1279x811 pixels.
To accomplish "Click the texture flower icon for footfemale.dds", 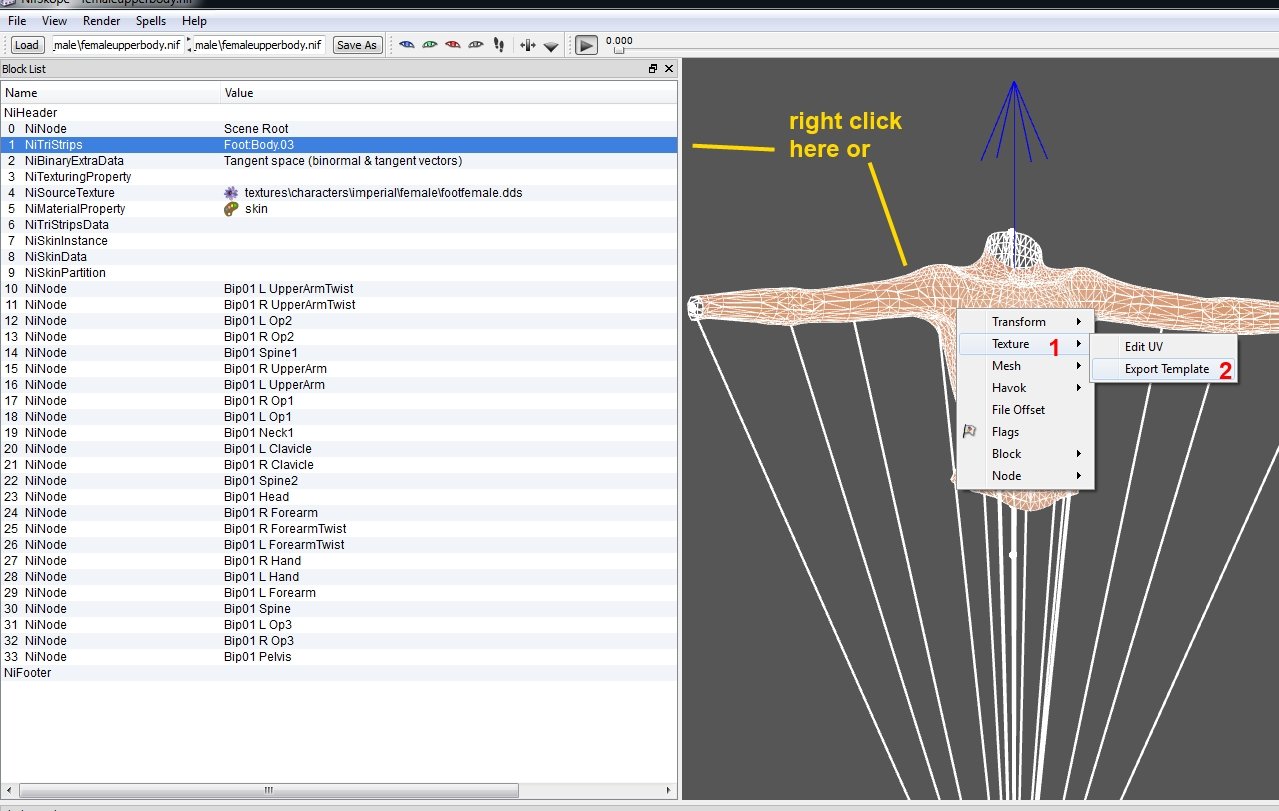I will click(231, 193).
